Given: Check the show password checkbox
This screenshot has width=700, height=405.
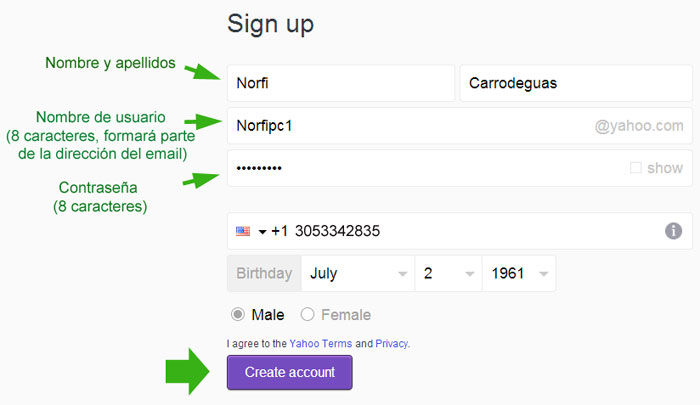Looking at the screenshot, I should tap(636, 168).
